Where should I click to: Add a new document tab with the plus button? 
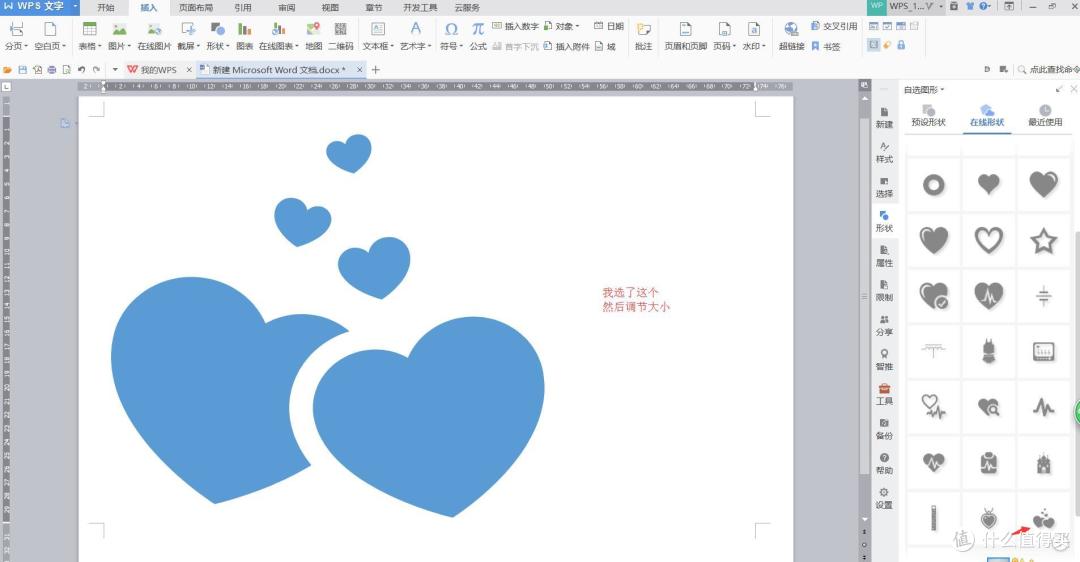(375, 70)
